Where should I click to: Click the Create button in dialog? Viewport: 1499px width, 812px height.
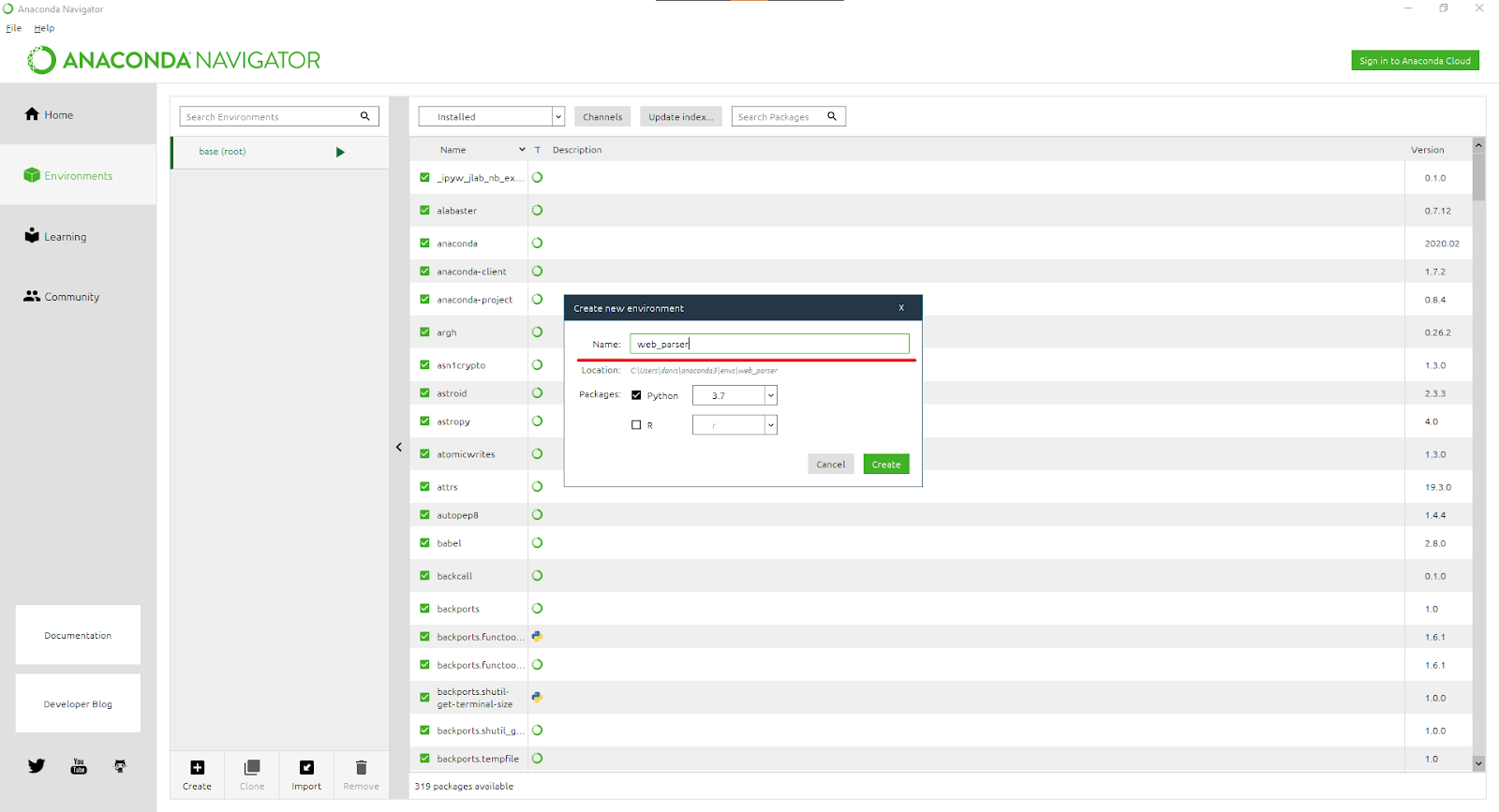[886, 464]
